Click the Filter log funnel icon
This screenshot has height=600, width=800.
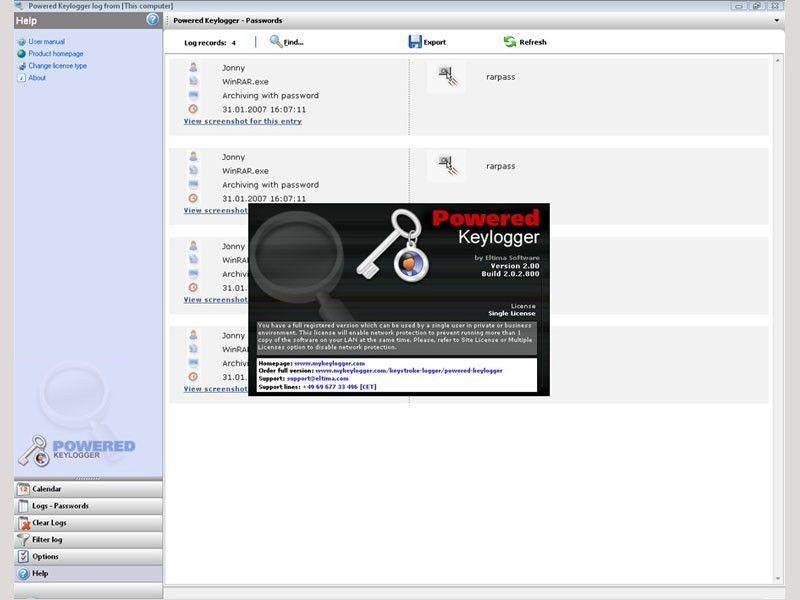23,539
